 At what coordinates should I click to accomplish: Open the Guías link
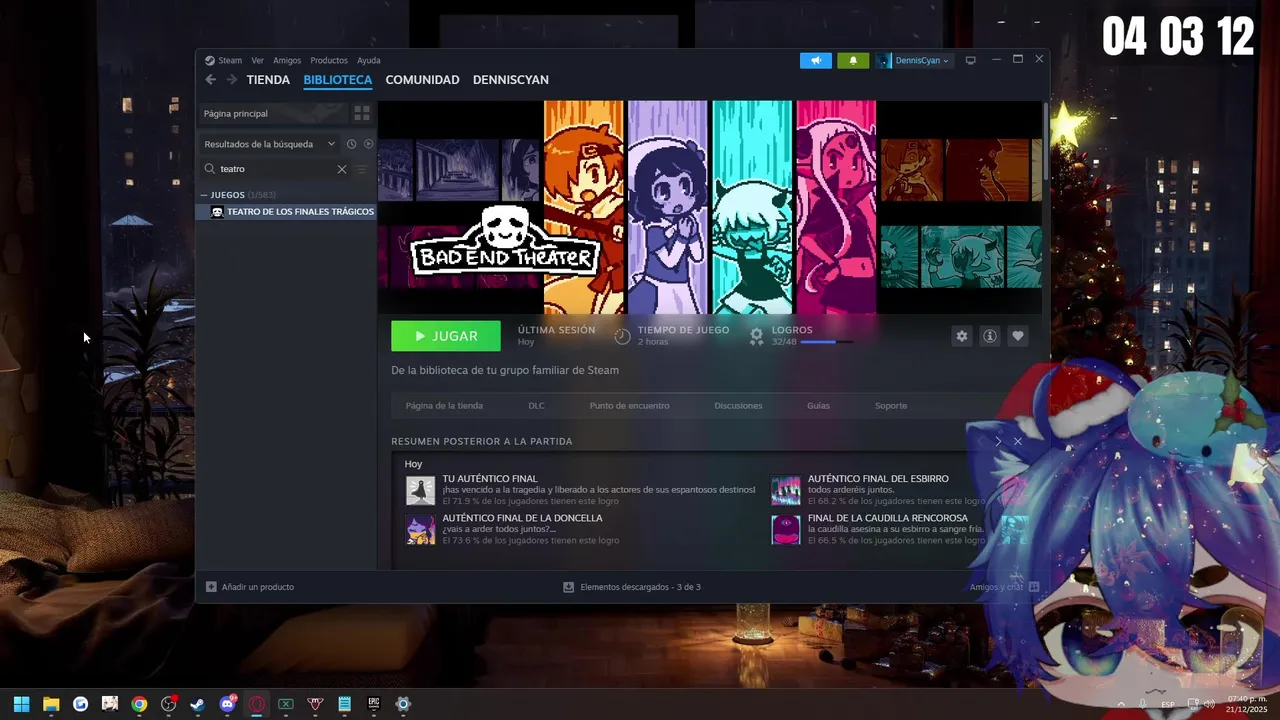pyautogui.click(x=818, y=406)
